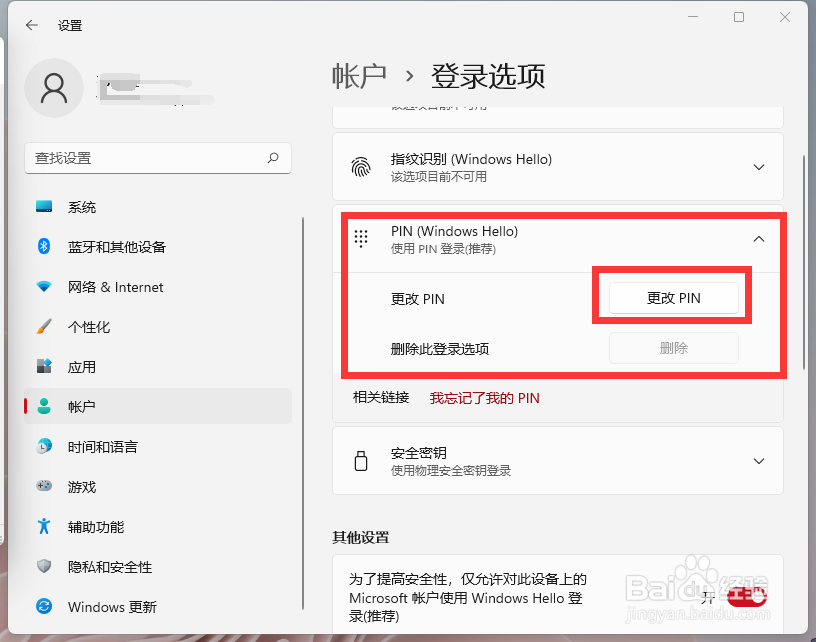Select the Time and language globe icon

[x=44, y=446]
